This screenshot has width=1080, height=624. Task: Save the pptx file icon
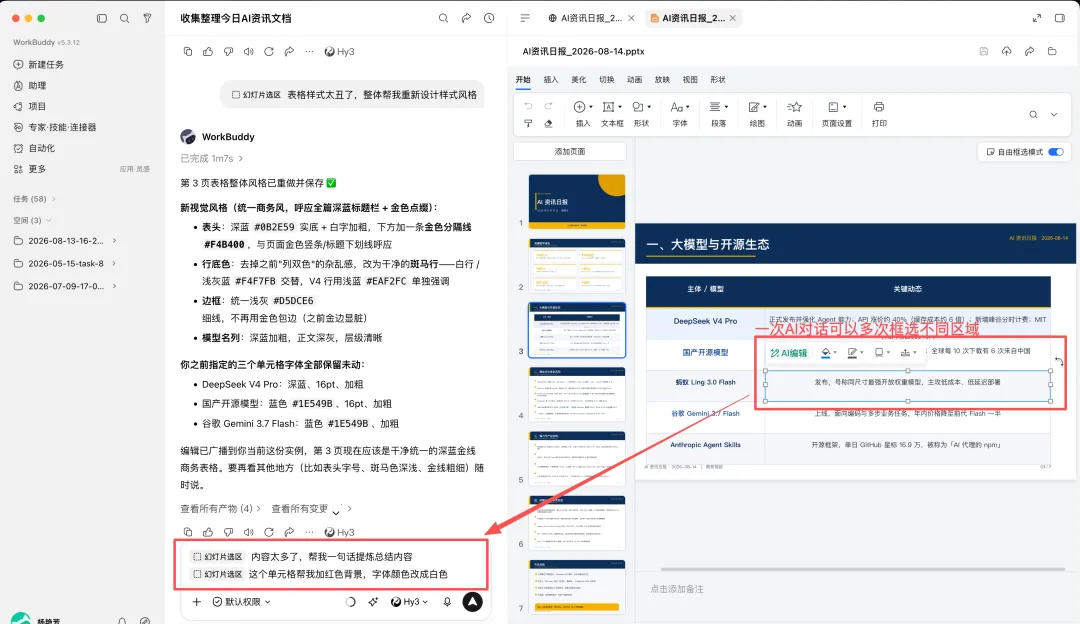[x=984, y=52]
